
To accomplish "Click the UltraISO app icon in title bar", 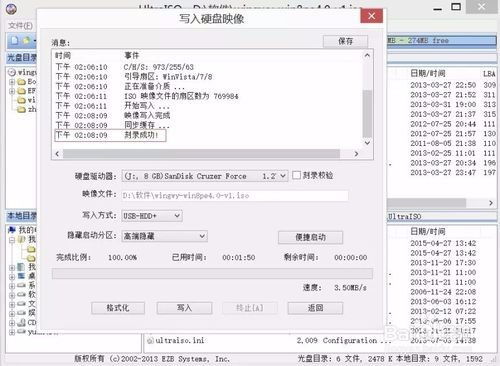I will [x=12, y=9].
